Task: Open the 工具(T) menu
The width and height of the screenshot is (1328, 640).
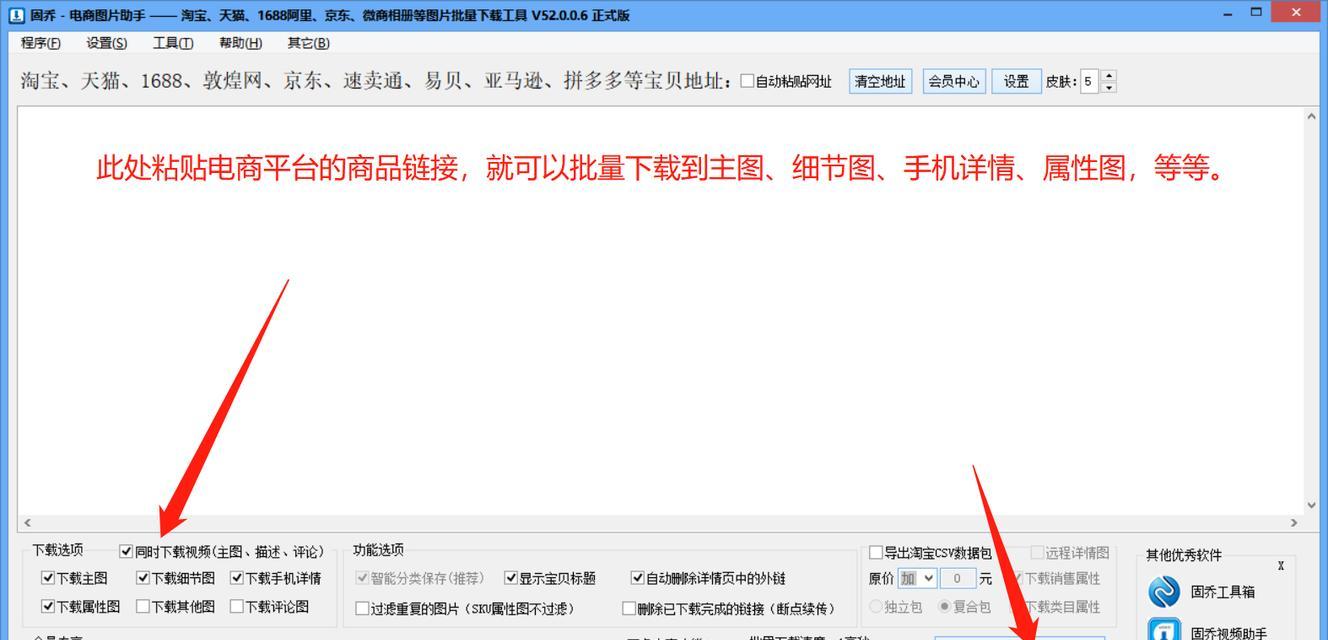Action: [x=173, y=43]
